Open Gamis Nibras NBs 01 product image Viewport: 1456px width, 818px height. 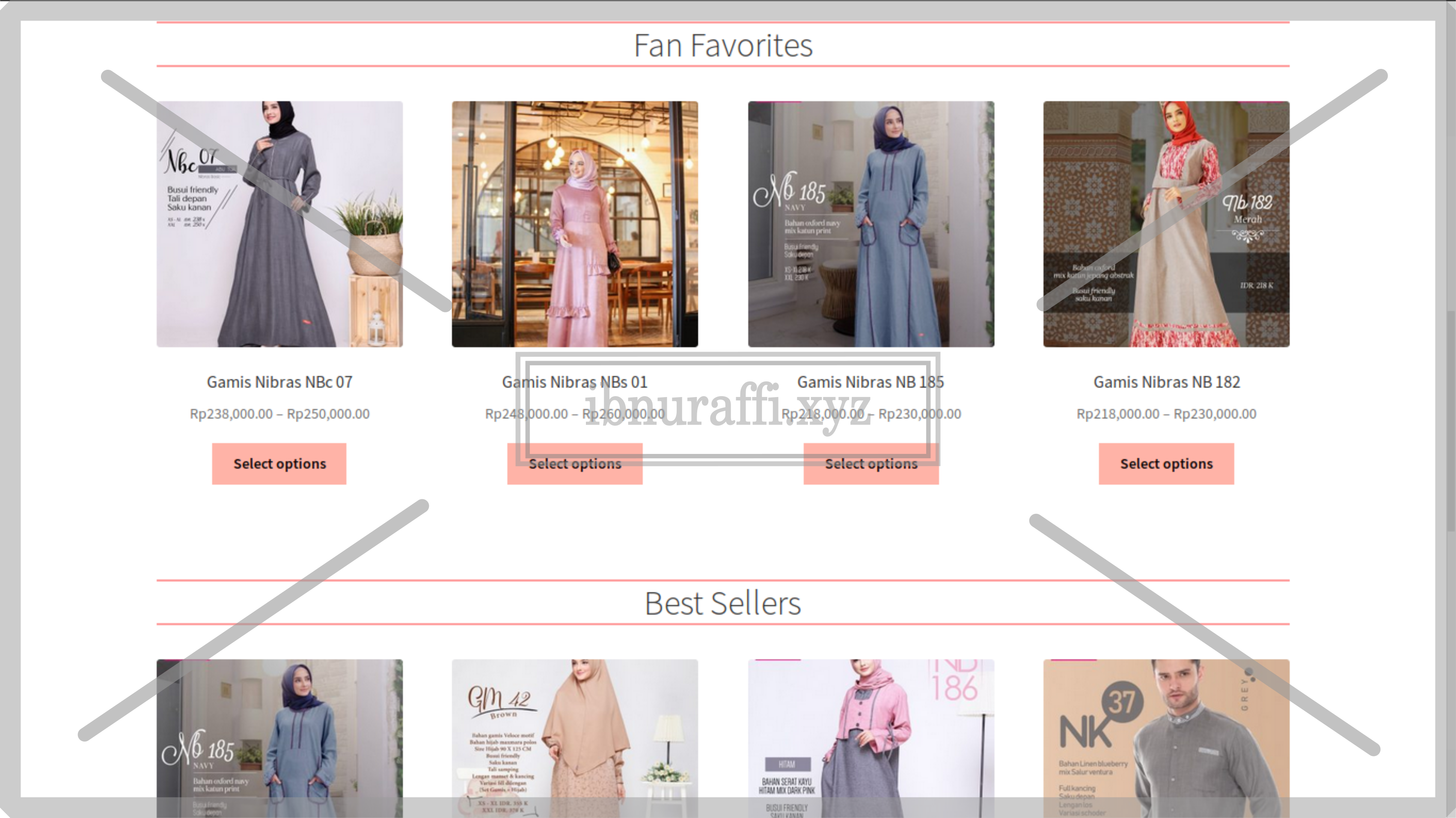[575, 224]
